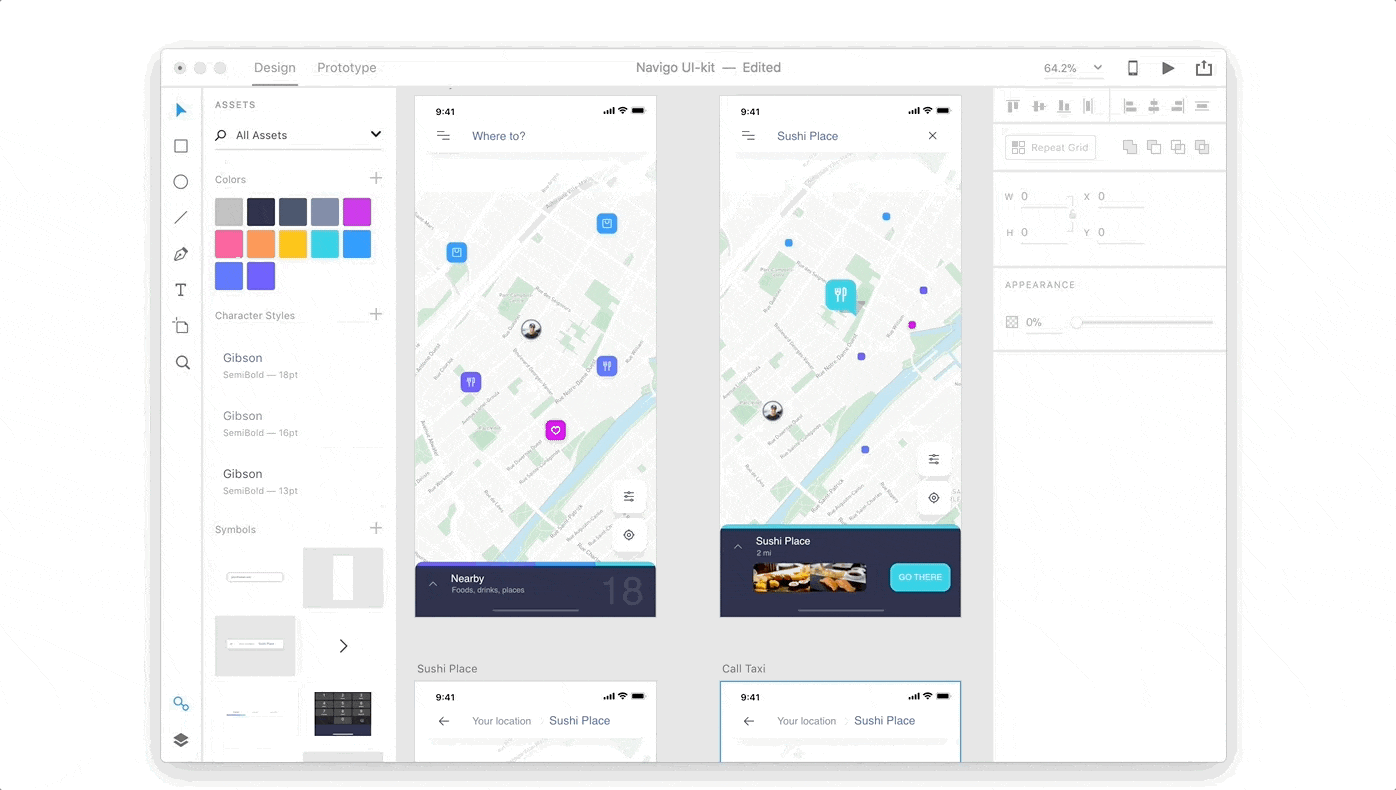
Task: Align selected objects to bottom
Action: [1064, 106]
